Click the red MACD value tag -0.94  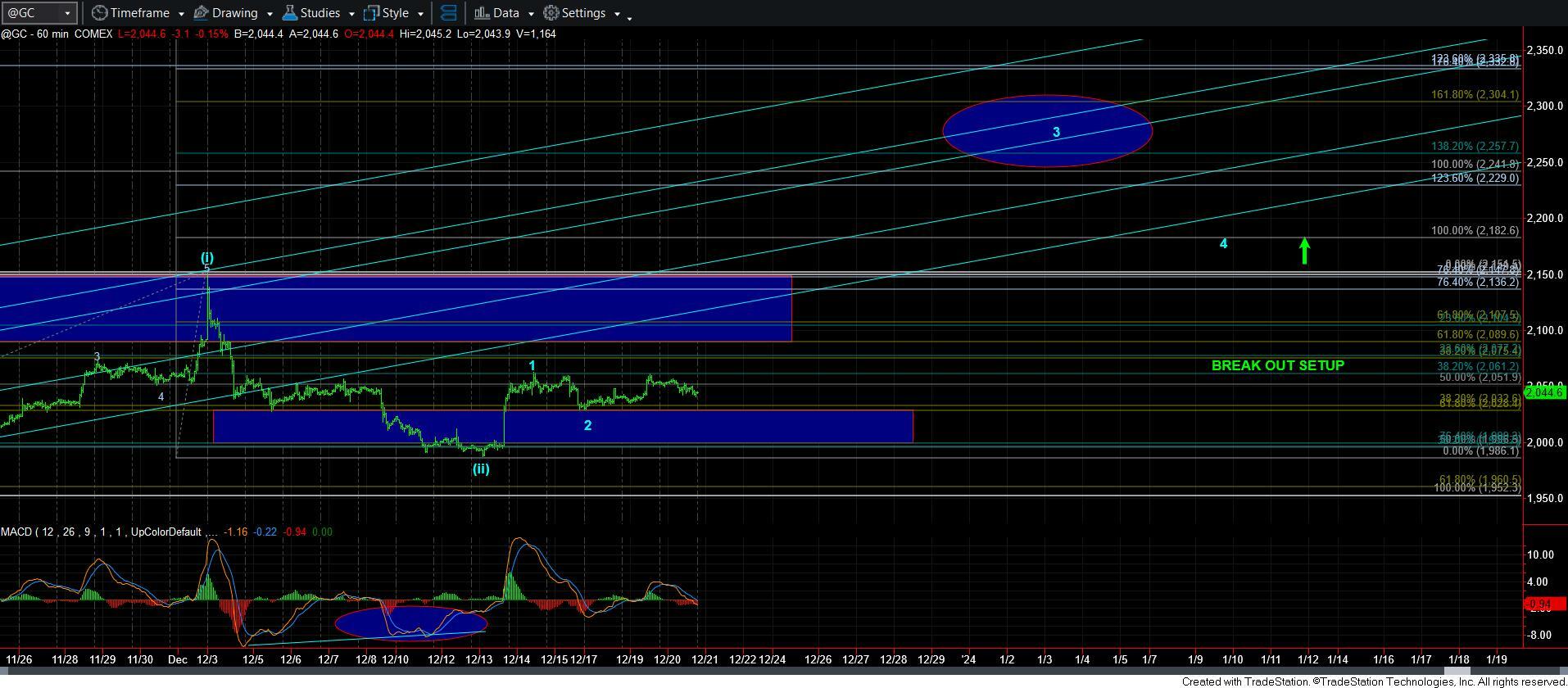(1546, 604)
